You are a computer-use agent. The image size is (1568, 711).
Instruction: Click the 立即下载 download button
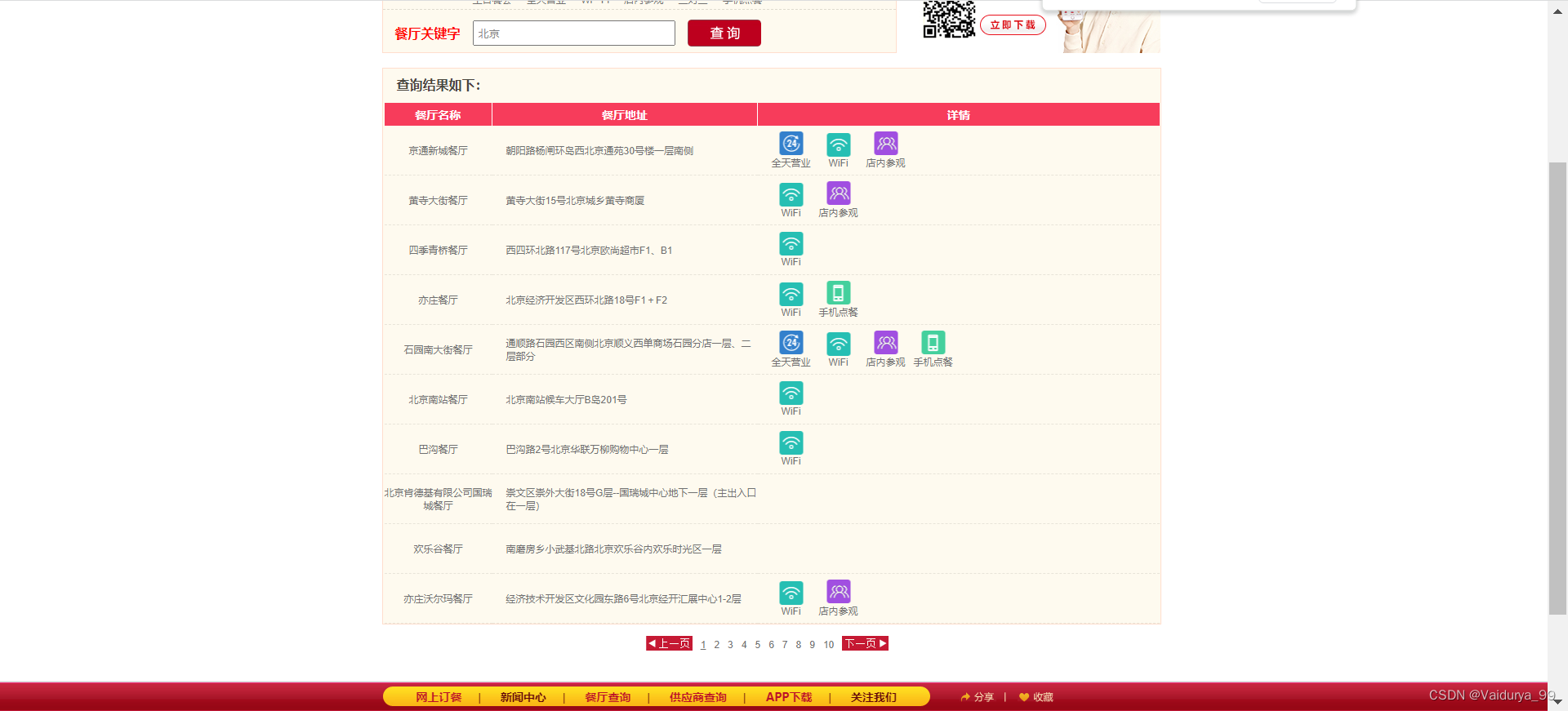[x=1013, y=25]
